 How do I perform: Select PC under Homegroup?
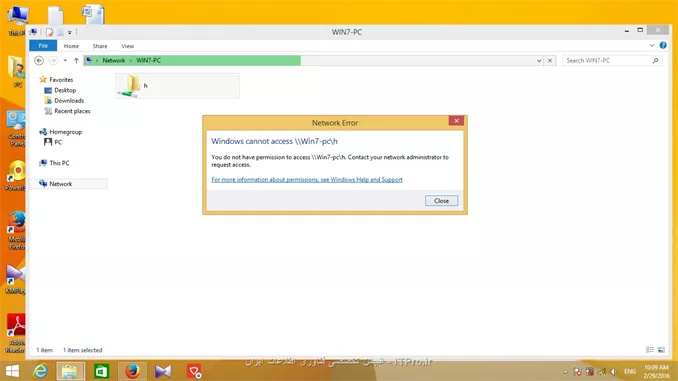[x=58, y=142]
